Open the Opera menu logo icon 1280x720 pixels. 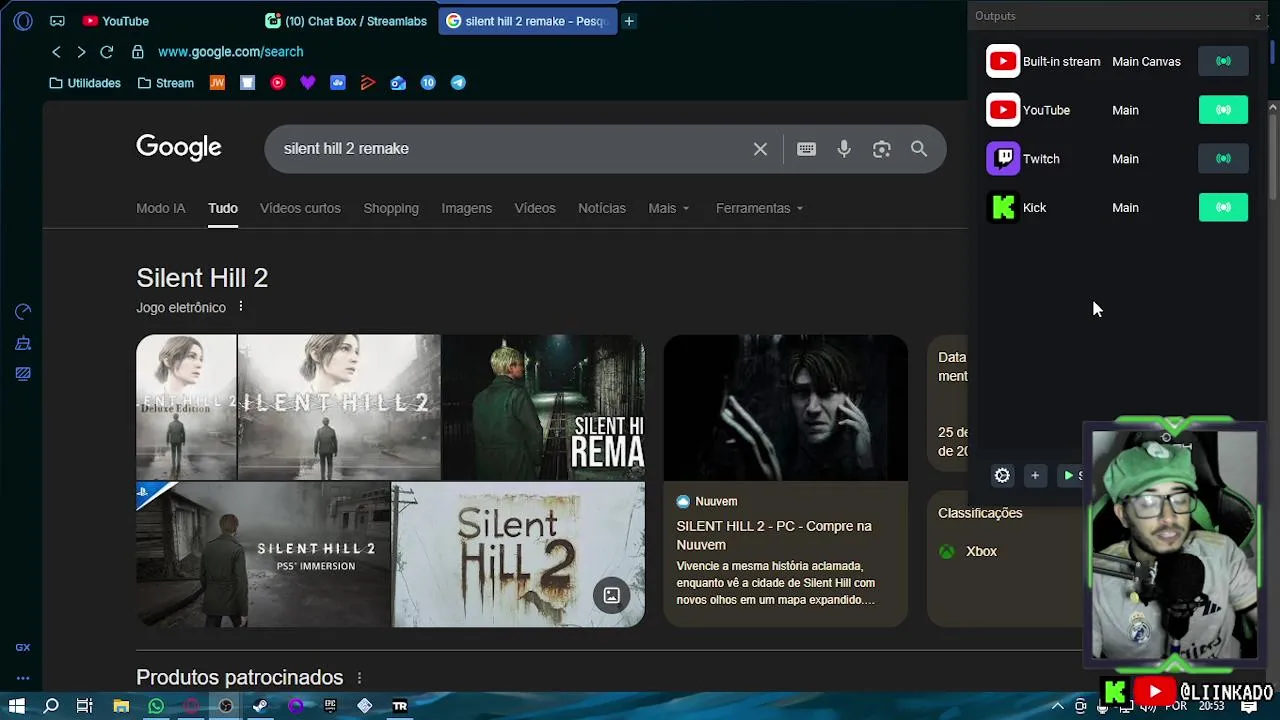23,21
